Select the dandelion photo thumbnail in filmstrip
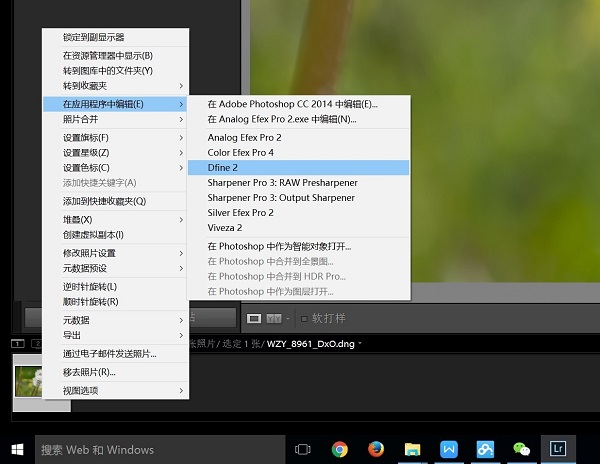This screenshot has height=464, width=600. pos(28,382)
